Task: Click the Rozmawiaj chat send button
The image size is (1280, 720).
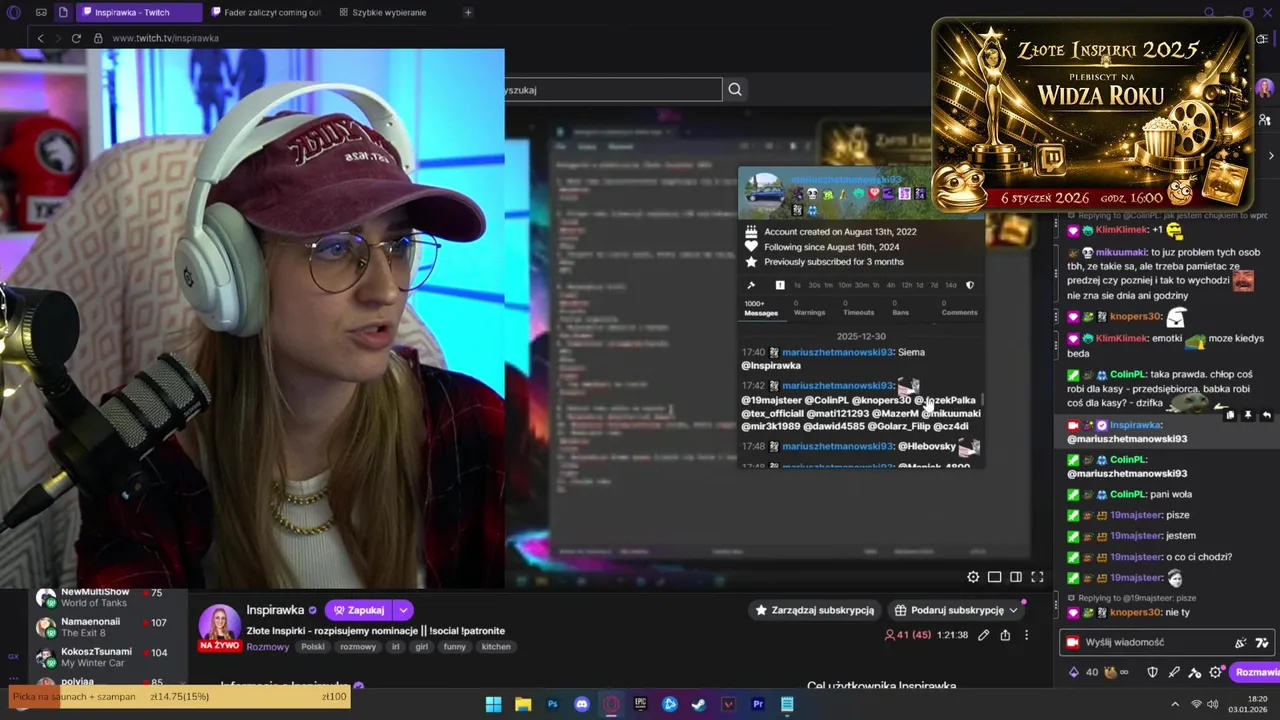Action: pos(1255,672)
